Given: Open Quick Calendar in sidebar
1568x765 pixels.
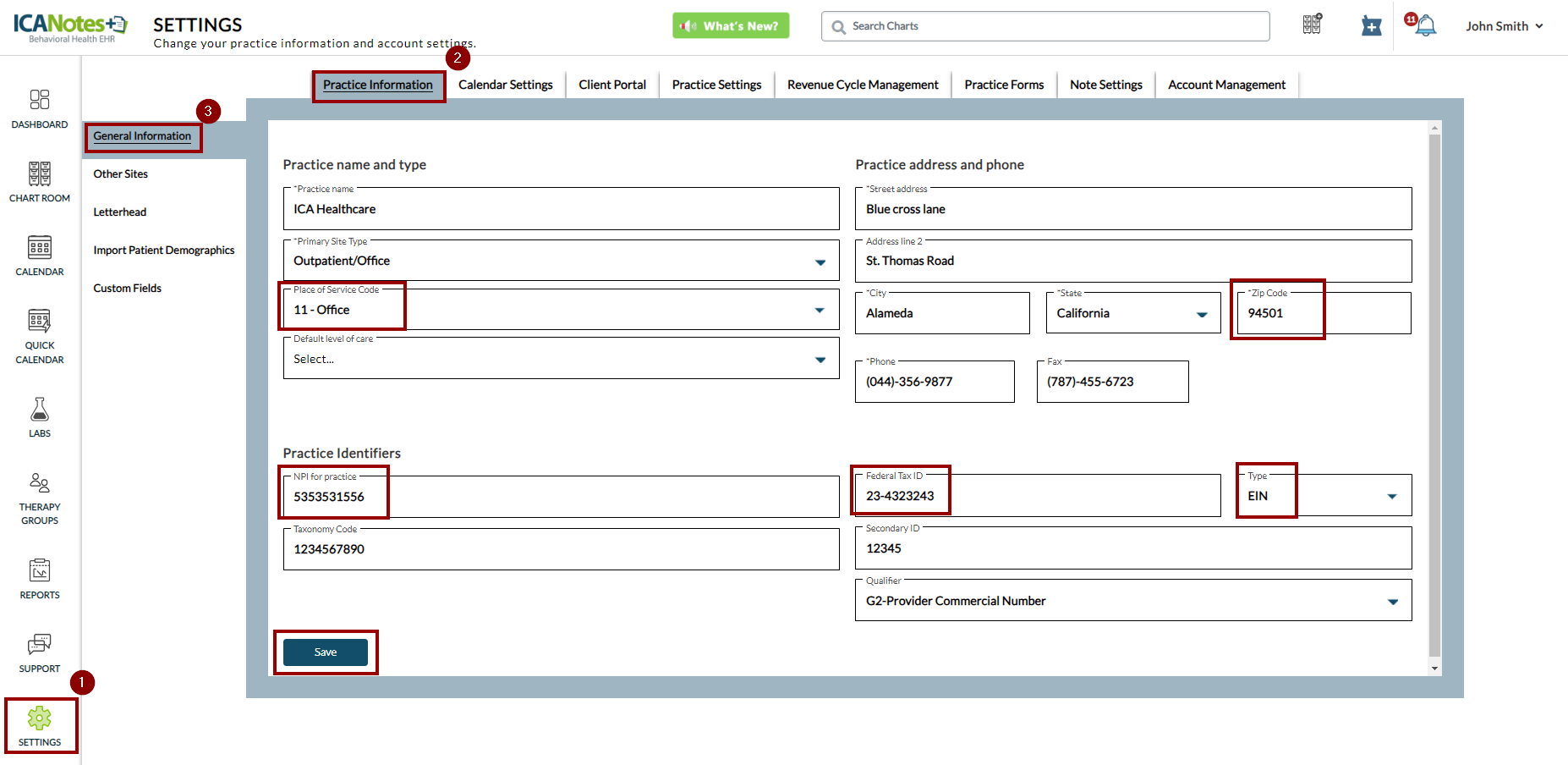Looking at the screenshot, I should tap(40, 336).
